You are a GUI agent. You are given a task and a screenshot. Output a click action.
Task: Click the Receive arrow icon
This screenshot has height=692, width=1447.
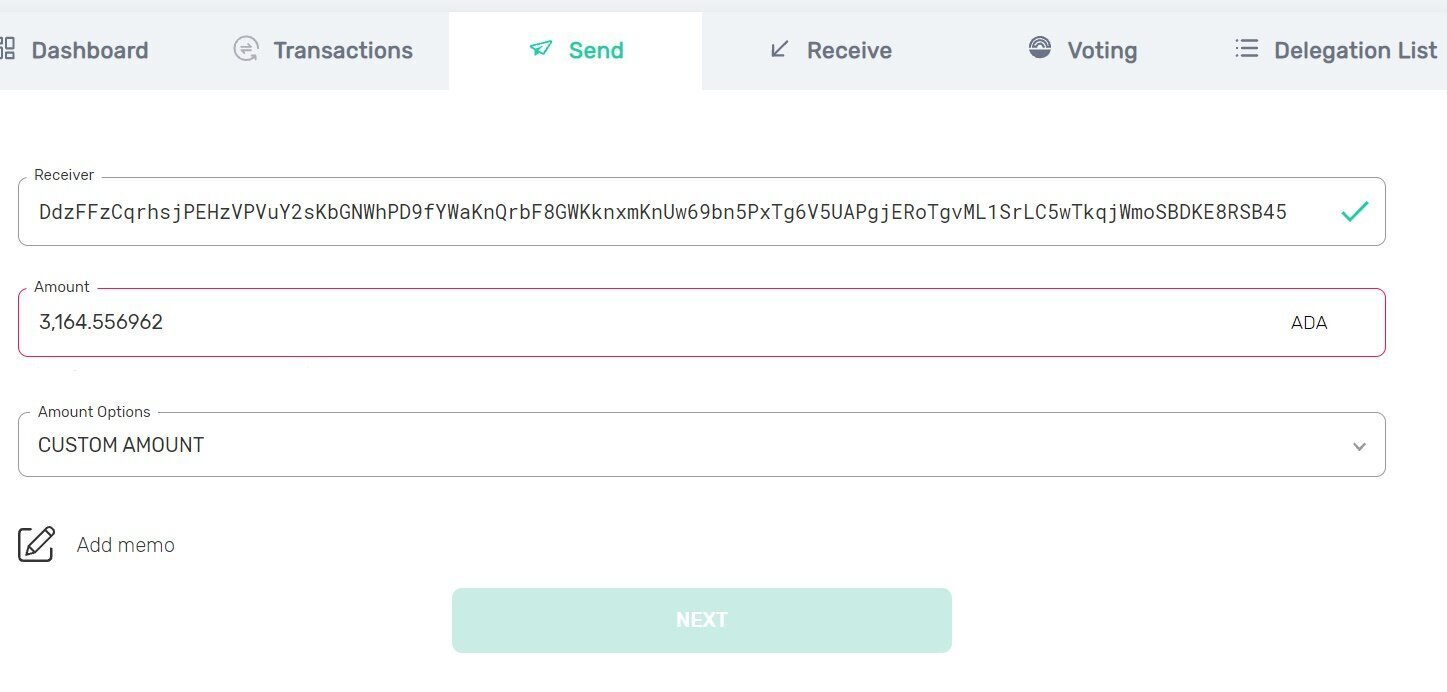pyautogui.click(x=778, y=49)
